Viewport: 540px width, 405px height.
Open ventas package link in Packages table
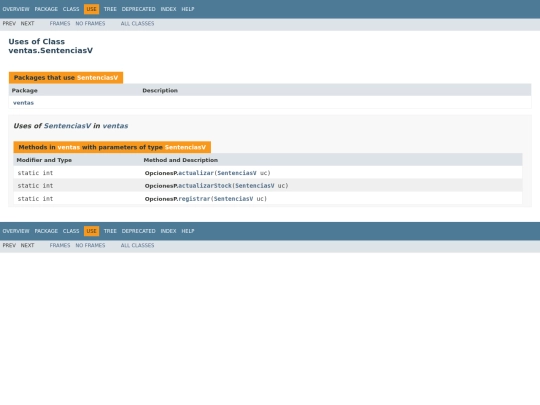click(x=23, y=103)
